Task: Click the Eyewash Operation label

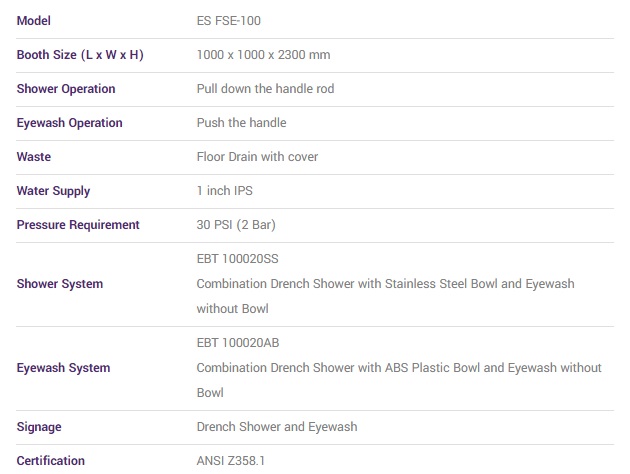Action: [70, 123]
